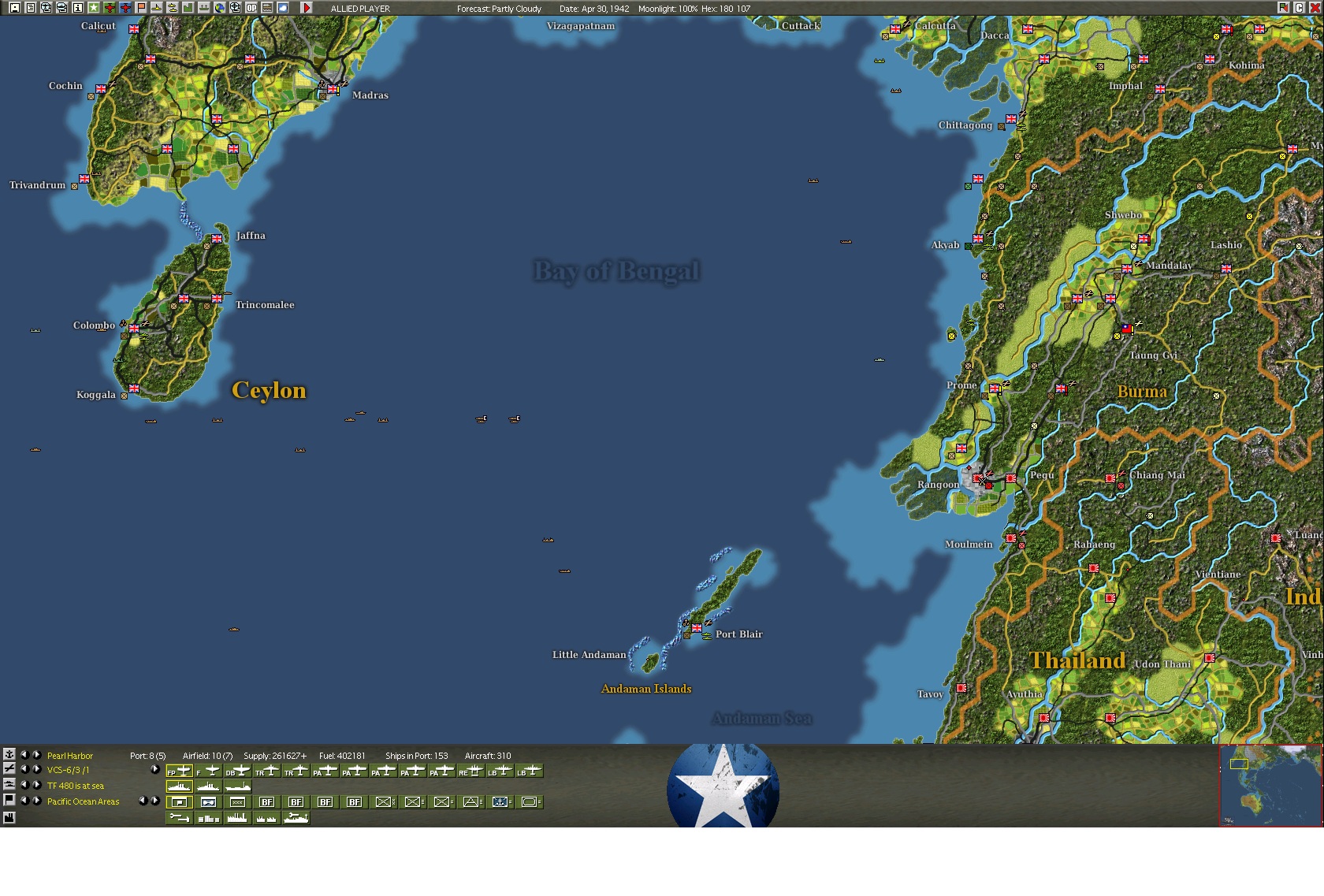Go to previous air unit before VCS-6/3

tap(24, 769)
